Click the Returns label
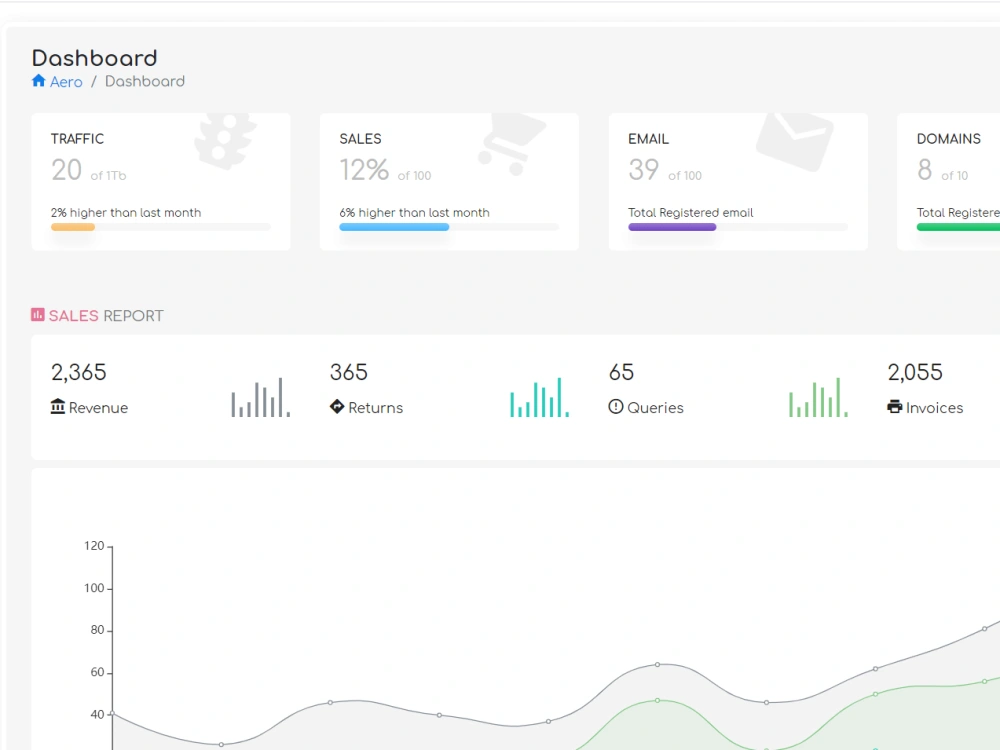This screenshot has width=1000, height=750. tap(376, 408)
